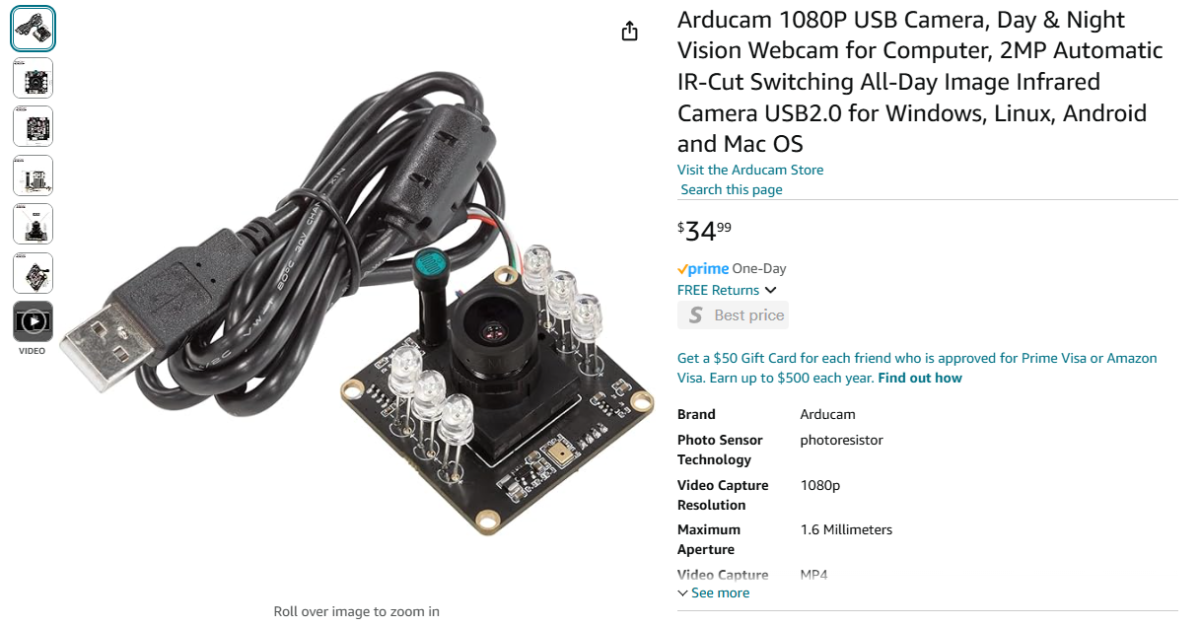Visit the Arducam Store link

click(750, 170)
